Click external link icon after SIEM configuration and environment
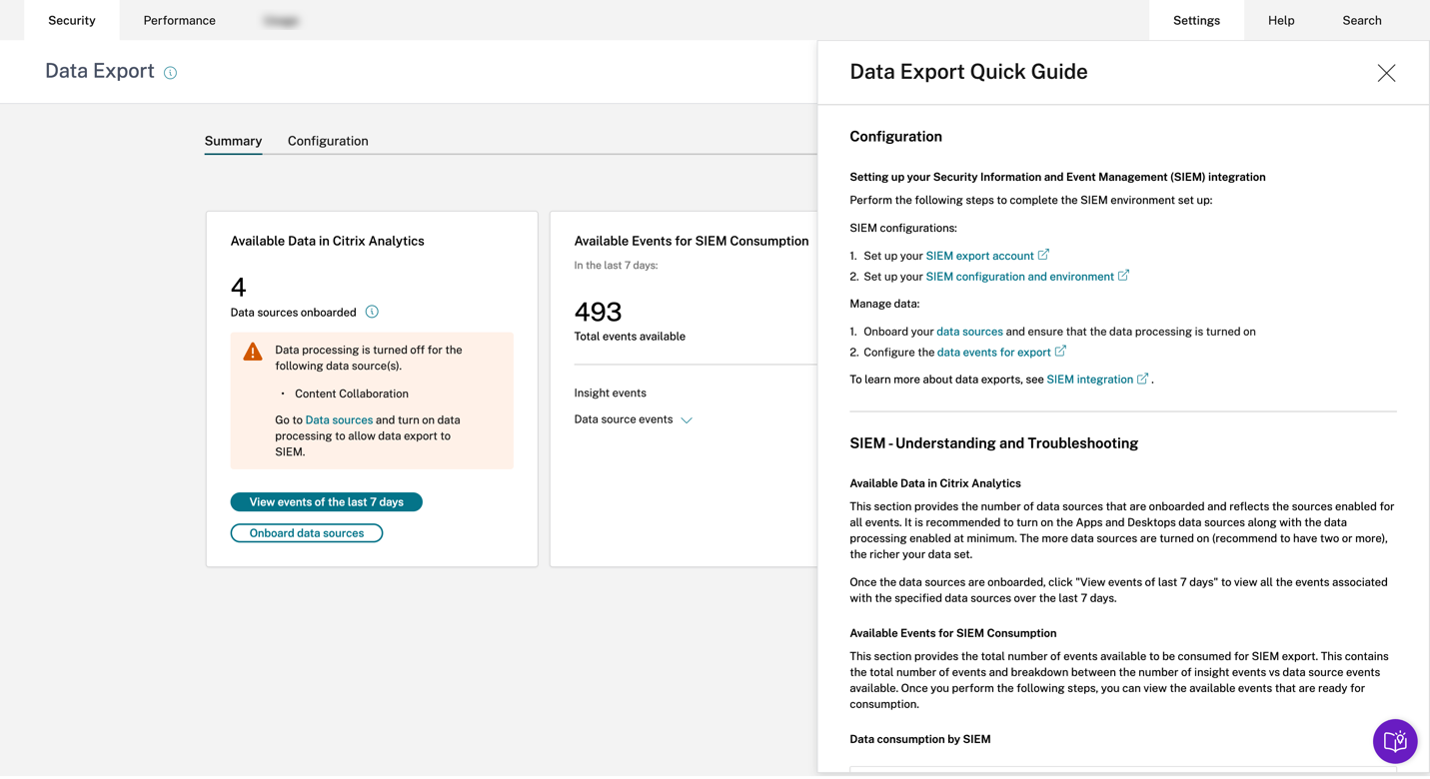1430x779 pixels. (x=1124, y=276)
